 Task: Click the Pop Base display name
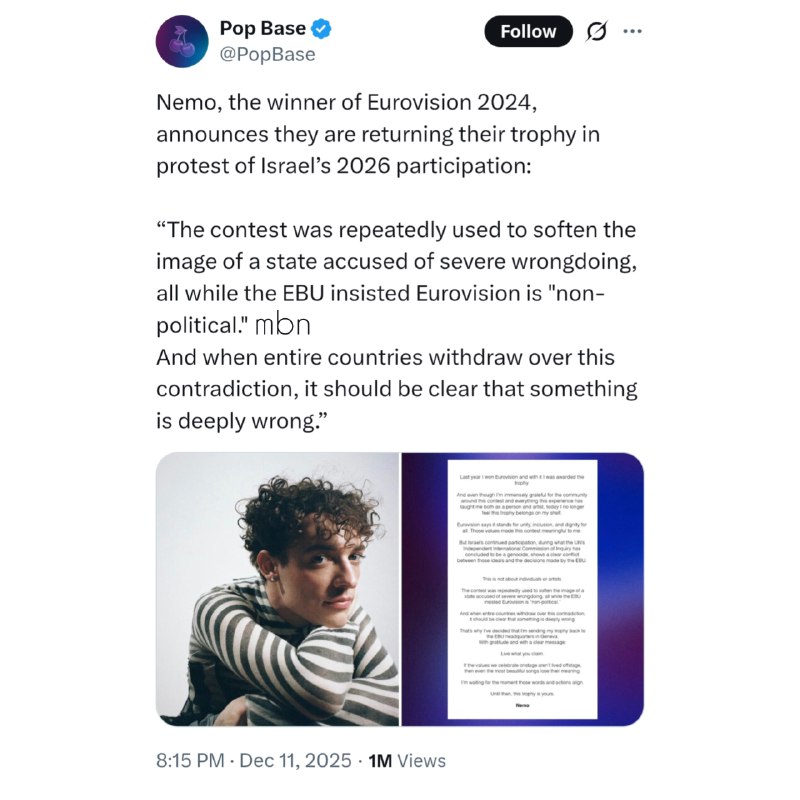[x=262, y=29]
